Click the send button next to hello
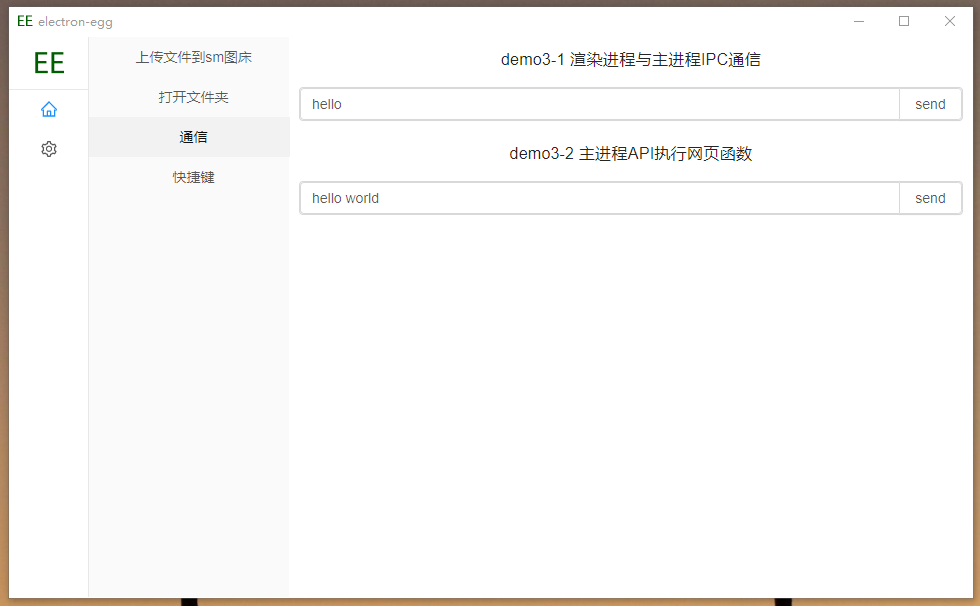980x606 pixels. [x=930, y=104]
